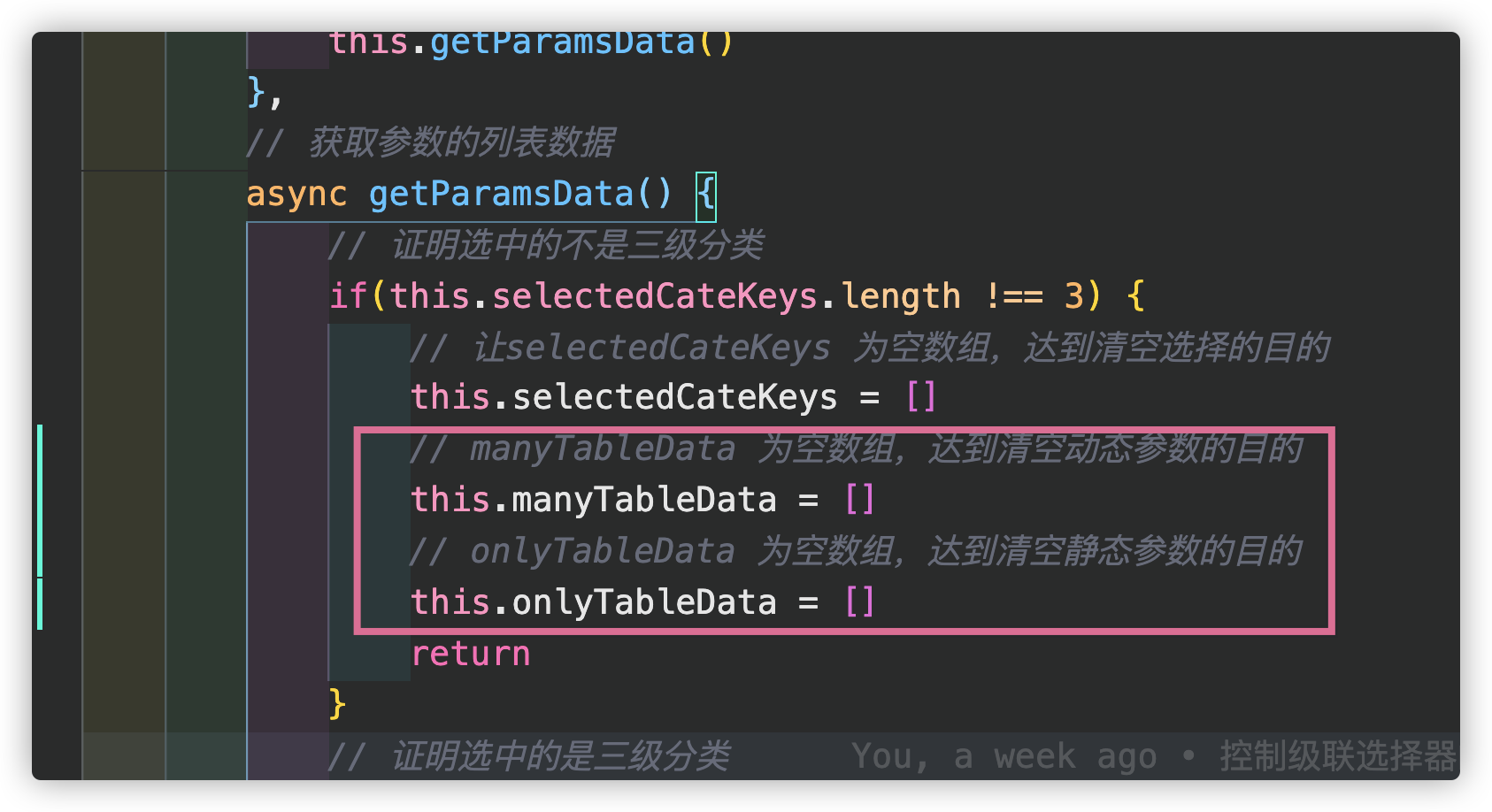Click the getParamsData method name in async line

[502, 194]
